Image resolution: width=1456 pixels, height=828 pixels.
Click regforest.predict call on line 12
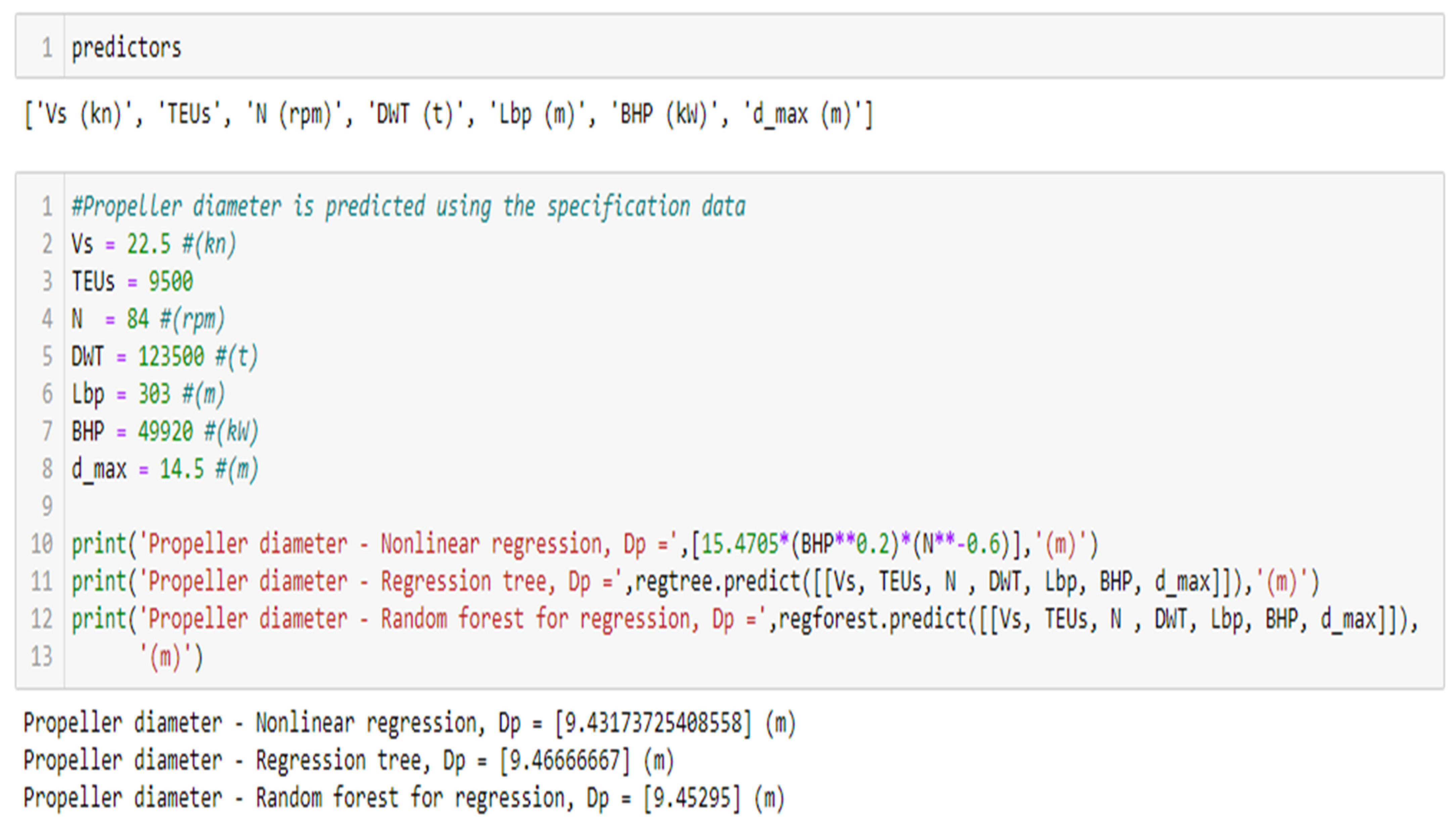(873, 619)
